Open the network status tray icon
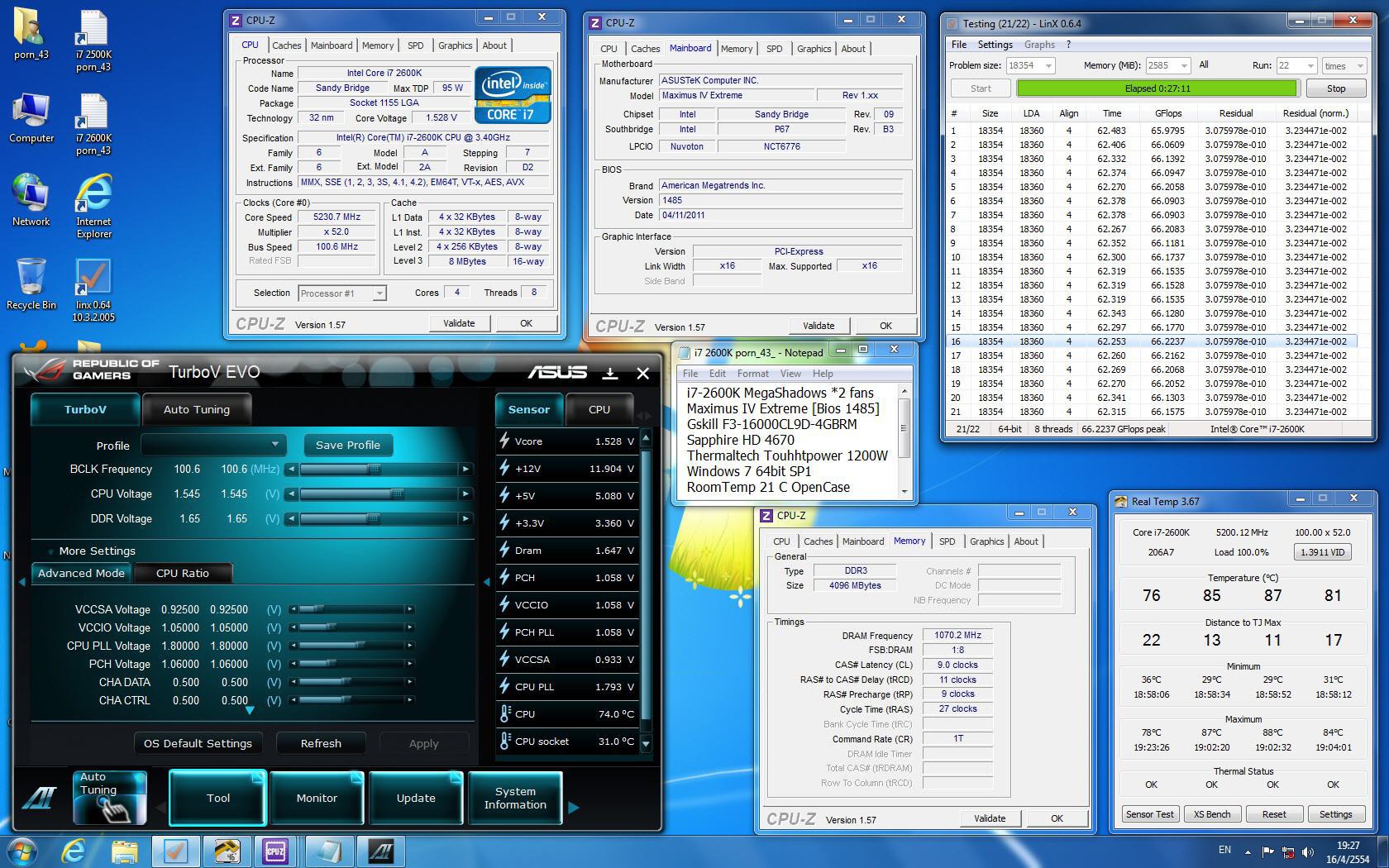Screen dimensions: 1389x868 point(1288,851)
